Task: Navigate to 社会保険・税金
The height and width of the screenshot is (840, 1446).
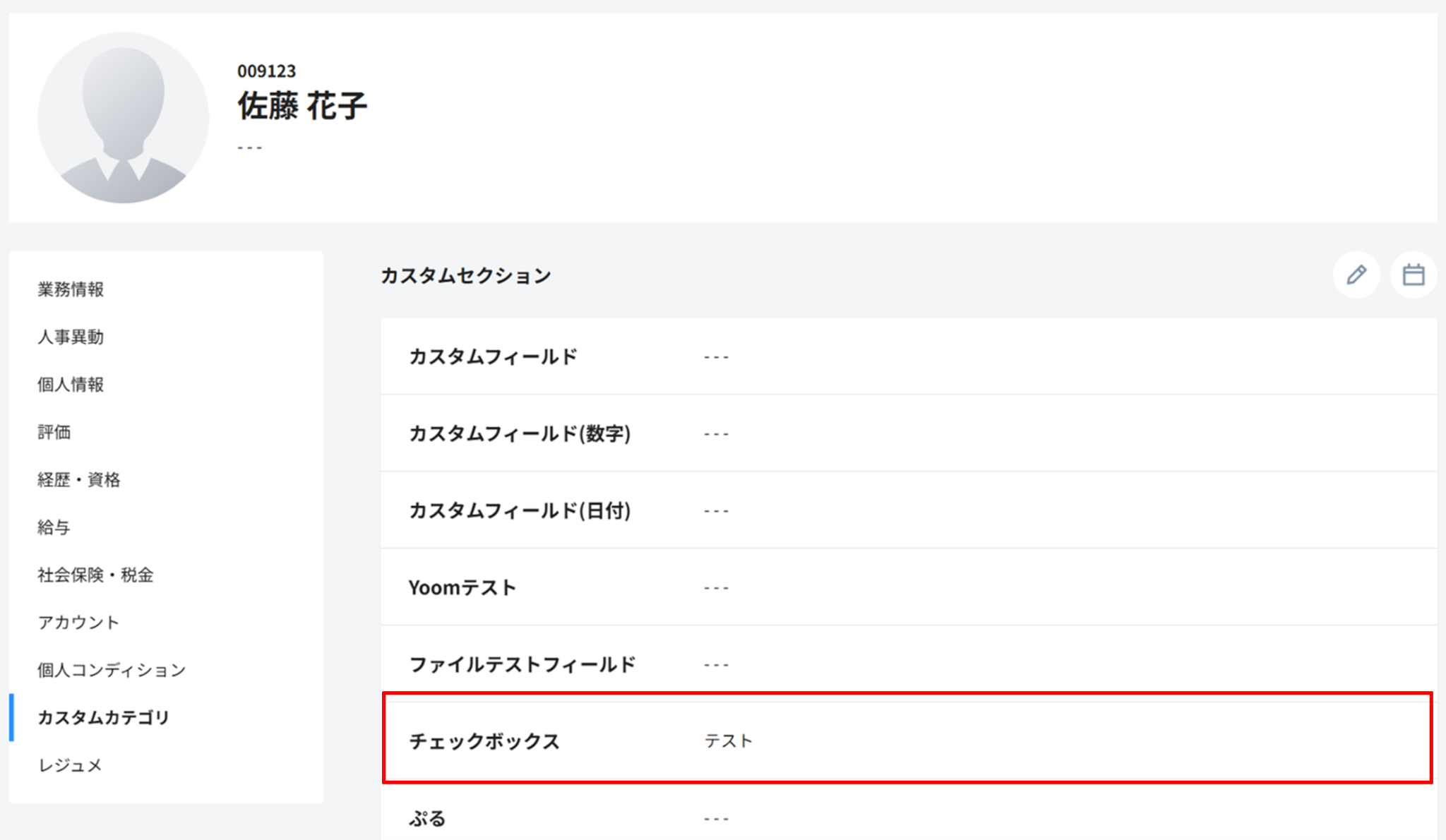Action: point(95,575)
